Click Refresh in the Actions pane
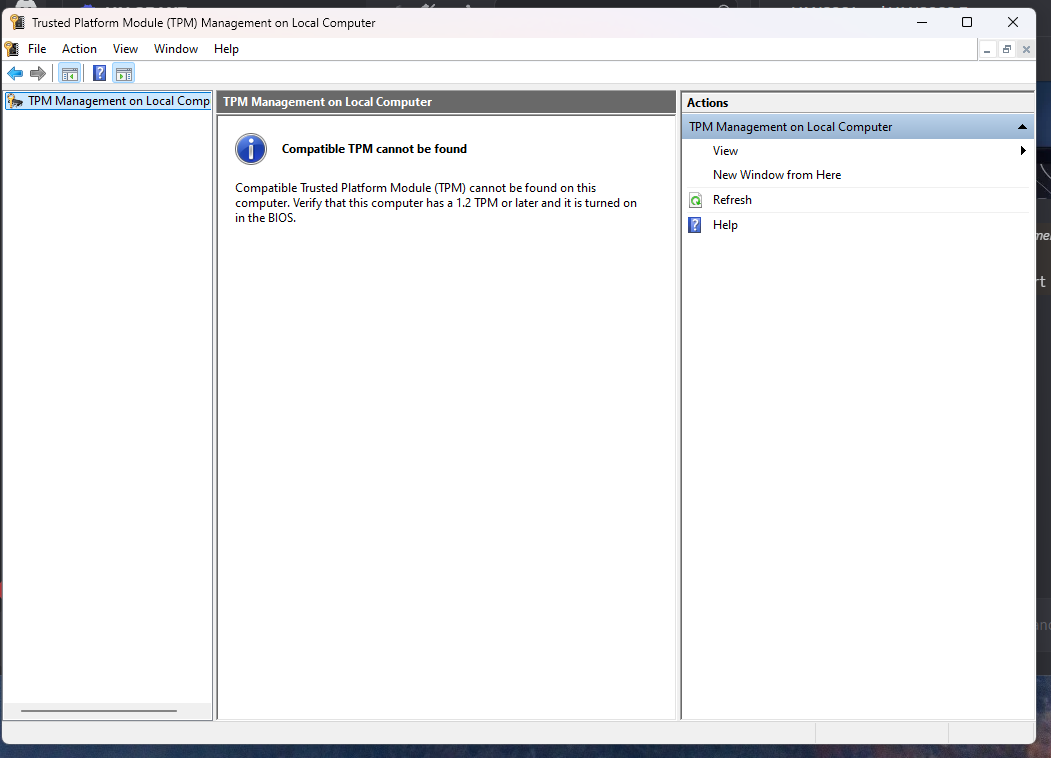This screenshot has width=1051, height=758. [732, 200]
